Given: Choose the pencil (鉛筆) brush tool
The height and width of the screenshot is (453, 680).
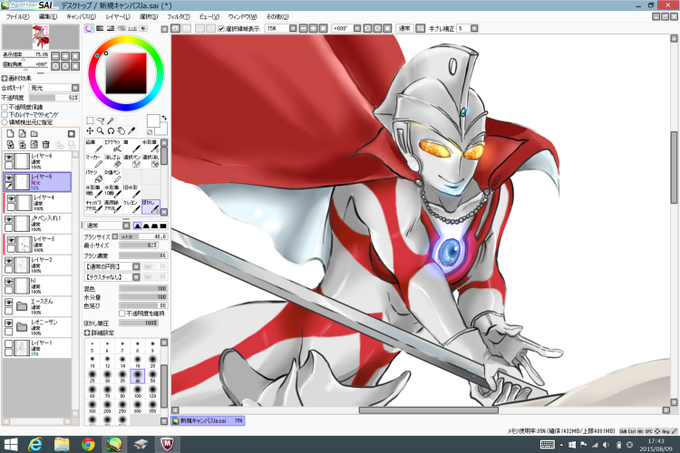Looking at the screenshot, I should pos(93,146).
